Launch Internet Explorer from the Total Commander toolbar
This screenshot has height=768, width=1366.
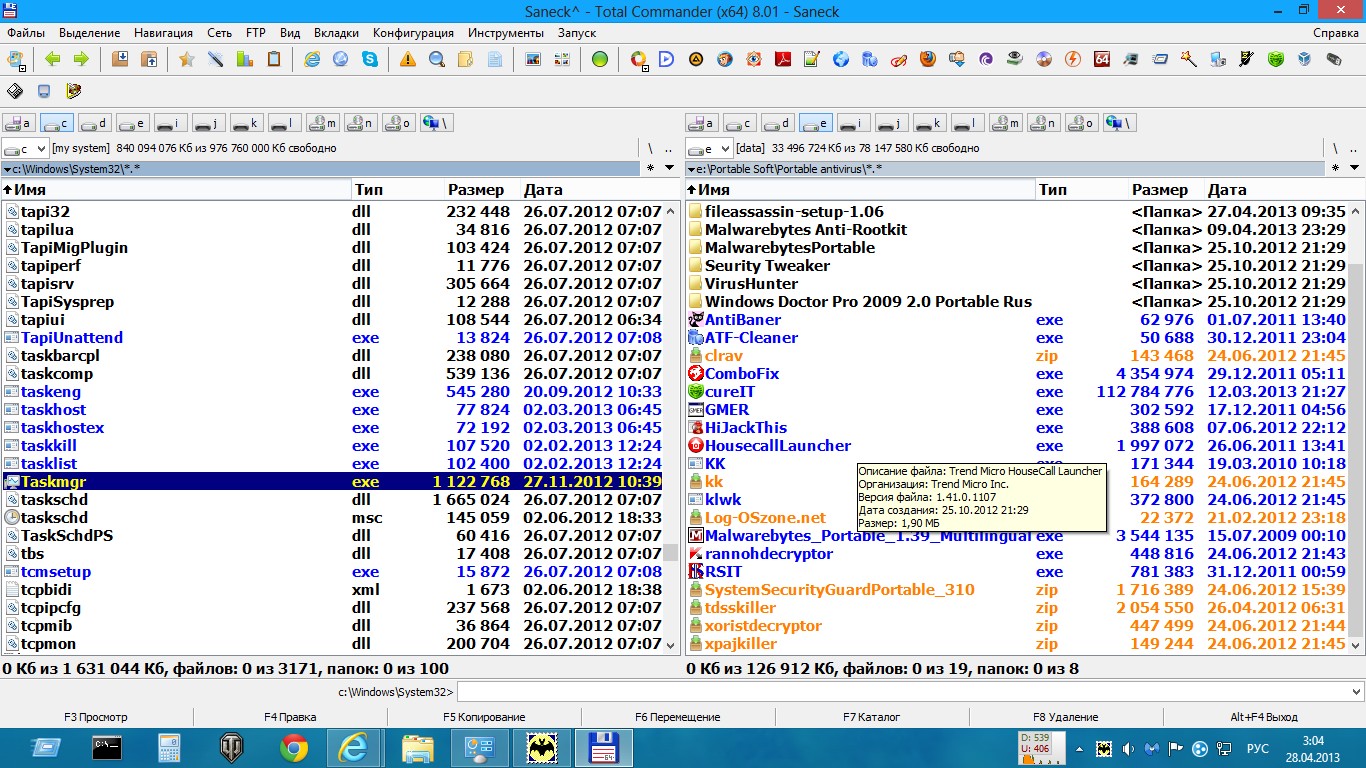[x=312, y=59]
